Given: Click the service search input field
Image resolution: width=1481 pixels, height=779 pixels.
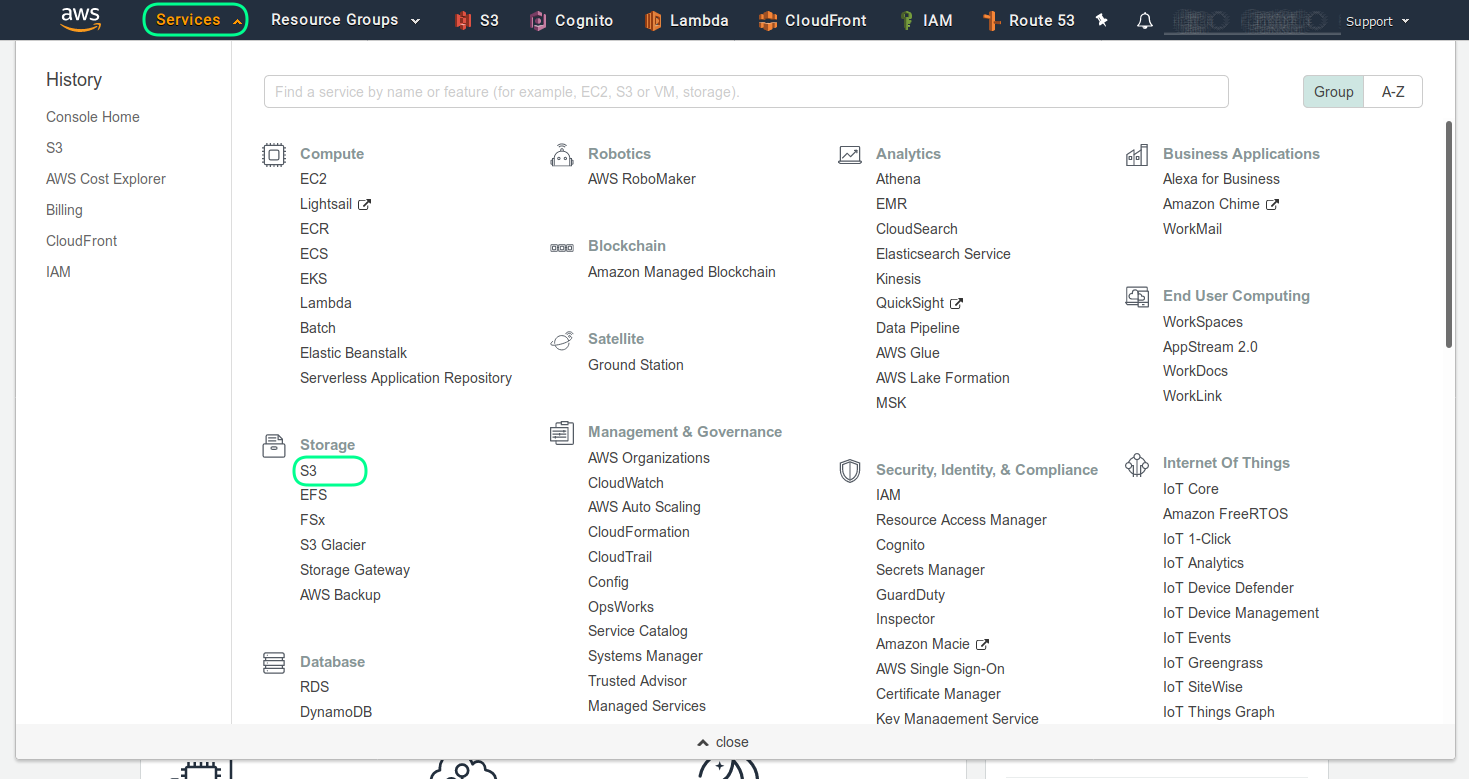Looking at the screenshot, I should pyautogui.click(x=745, y=91).
